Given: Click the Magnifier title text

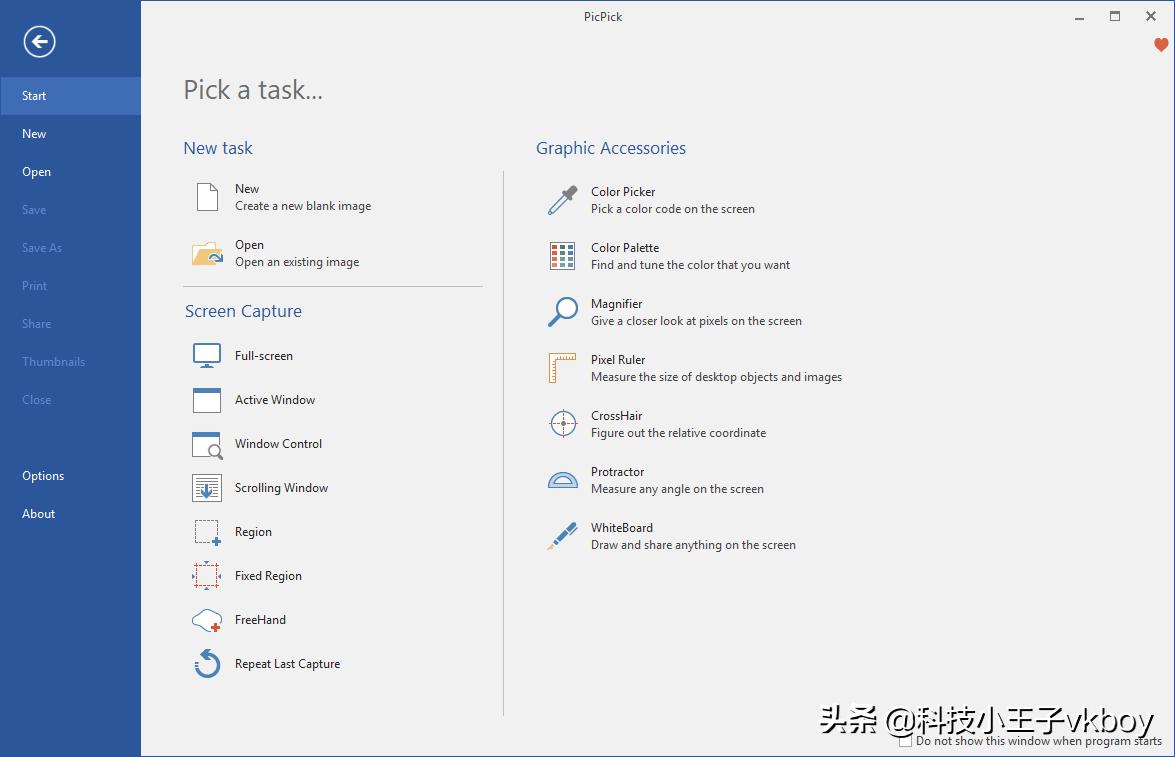Looking at the screenshot, I should 616,304.
